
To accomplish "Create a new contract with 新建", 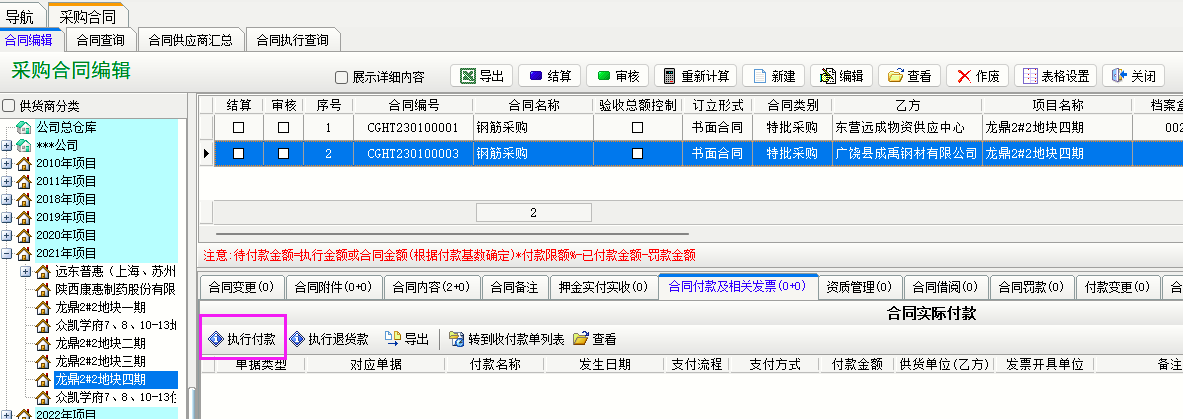I will [773, 76].
